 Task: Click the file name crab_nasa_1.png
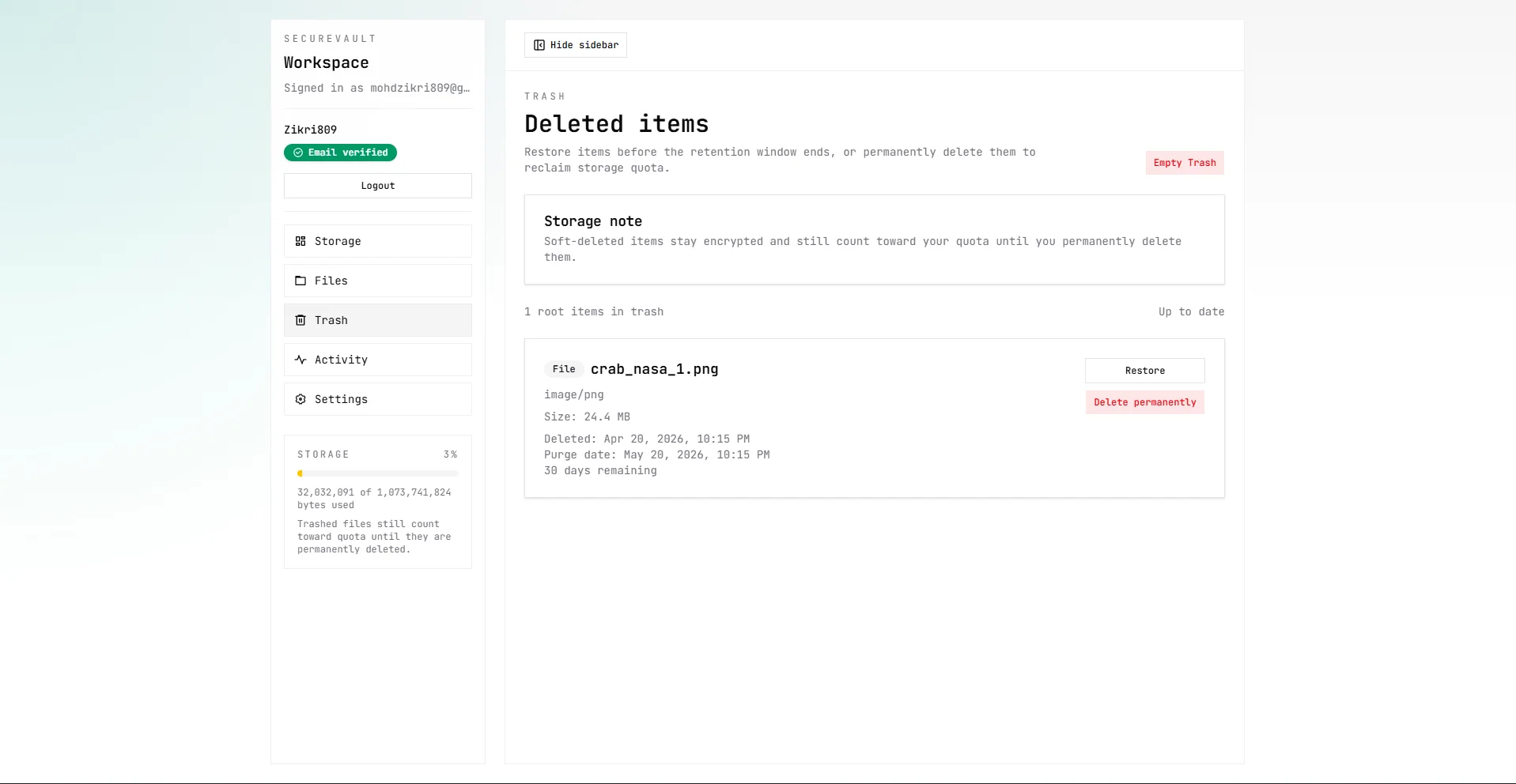[x=655, y=369]
